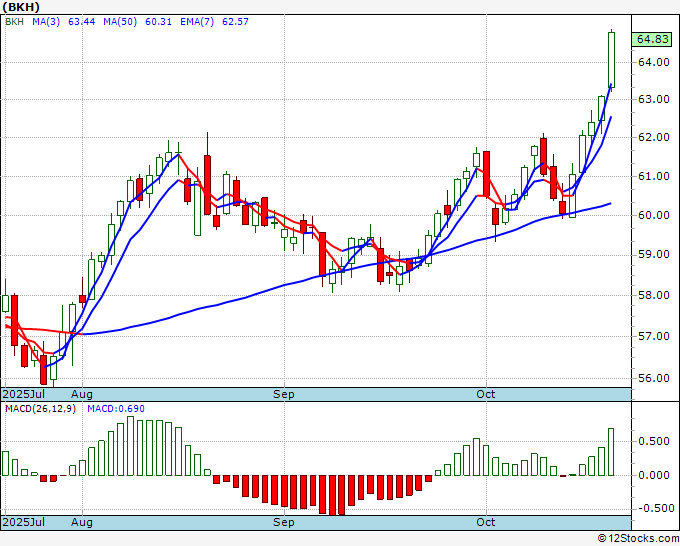Click the 60.00 price axis label

[x=654, y=216]
